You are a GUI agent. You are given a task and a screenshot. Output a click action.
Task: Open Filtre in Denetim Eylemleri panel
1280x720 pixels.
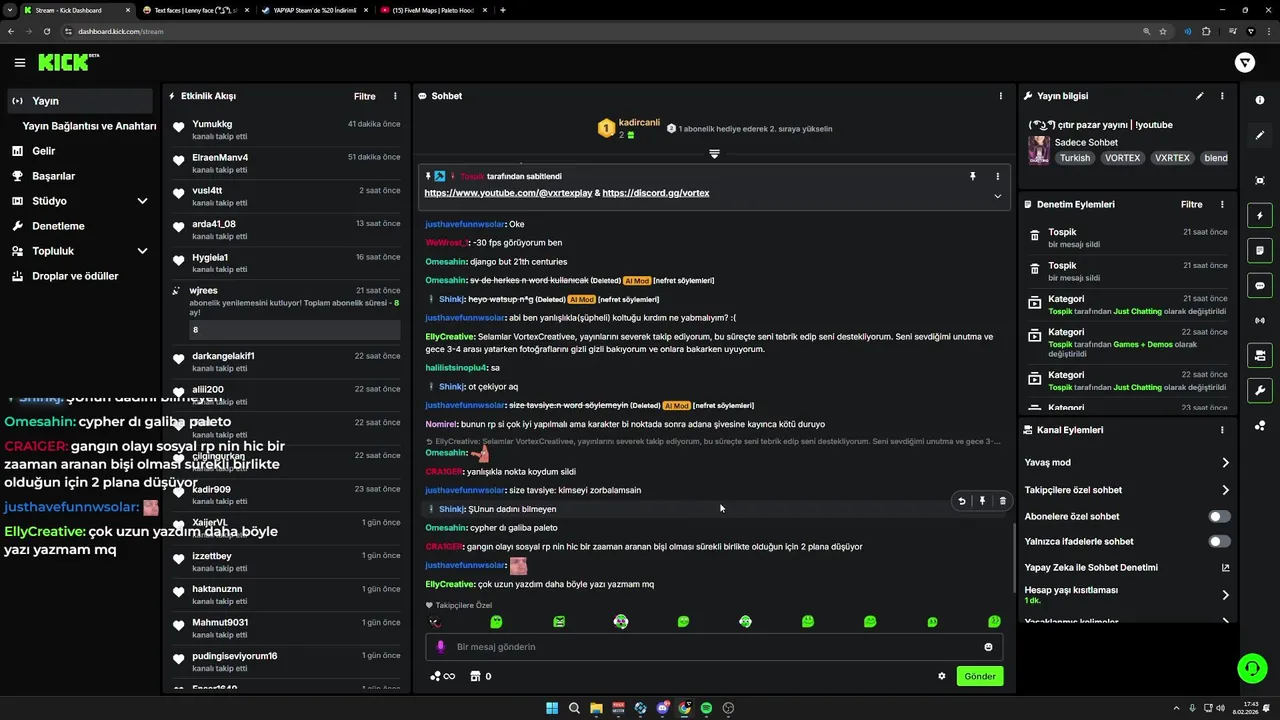click(1191, 204)
